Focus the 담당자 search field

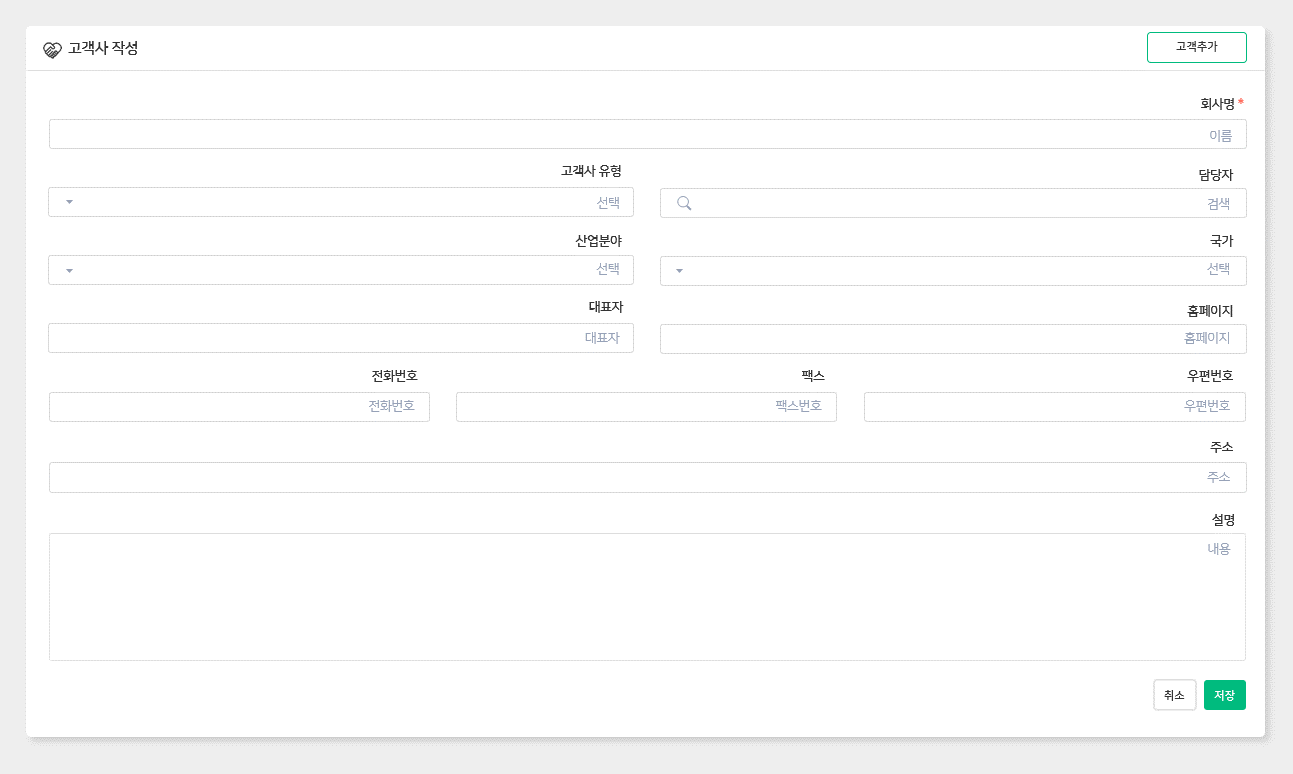(x=953, y=203)
